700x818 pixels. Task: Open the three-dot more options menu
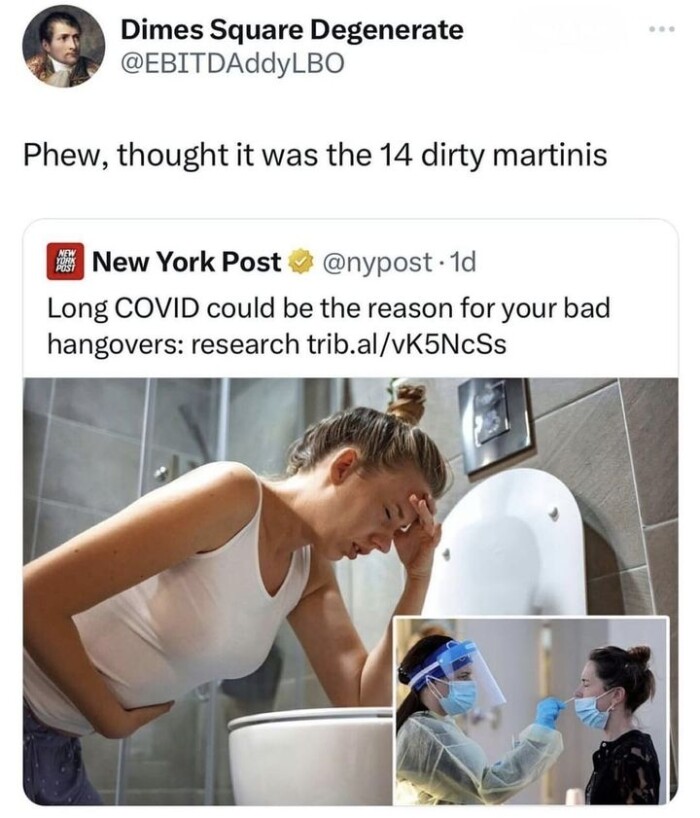pos(662,29)
